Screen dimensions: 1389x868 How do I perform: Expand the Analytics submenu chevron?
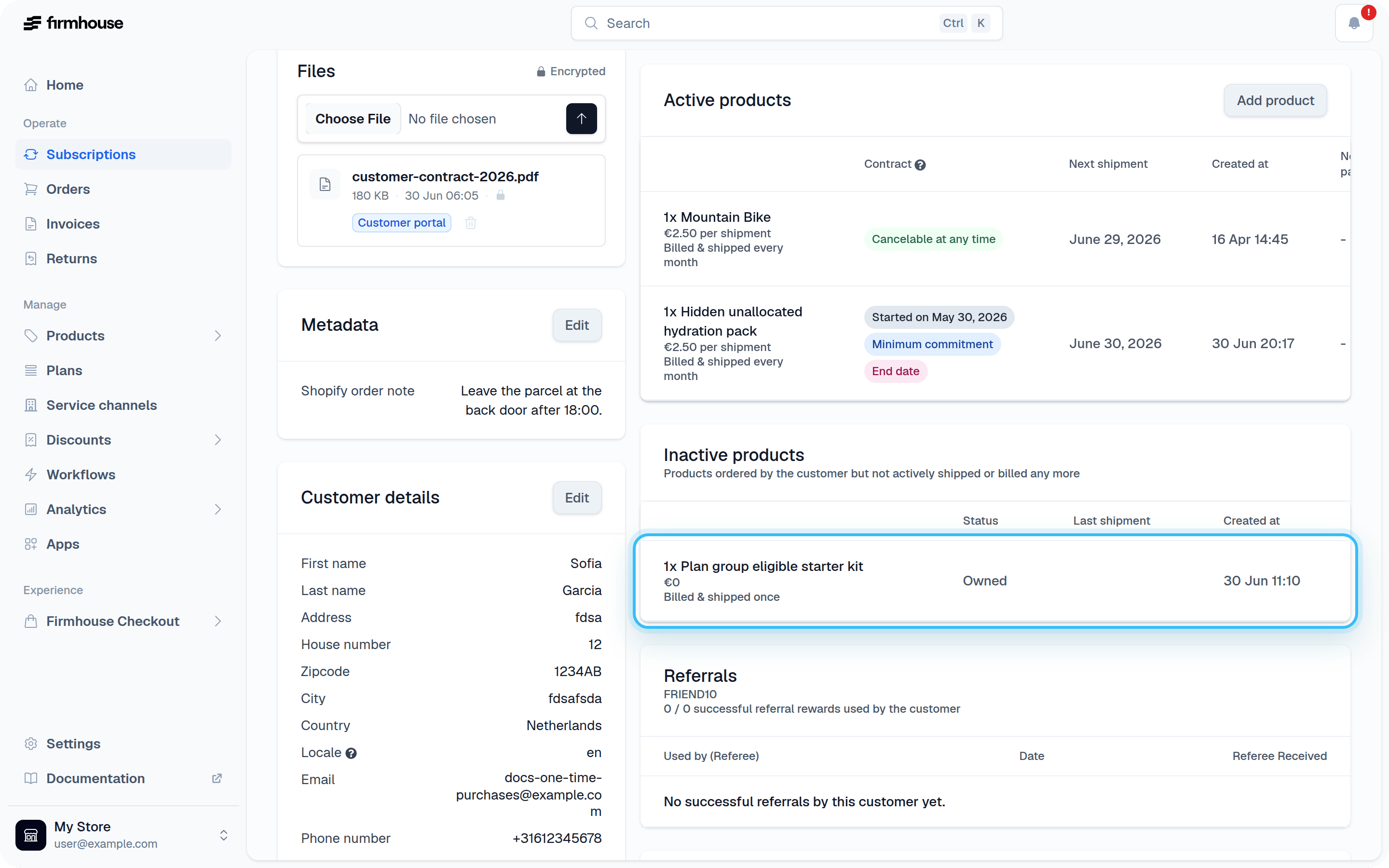coord(218,509)
